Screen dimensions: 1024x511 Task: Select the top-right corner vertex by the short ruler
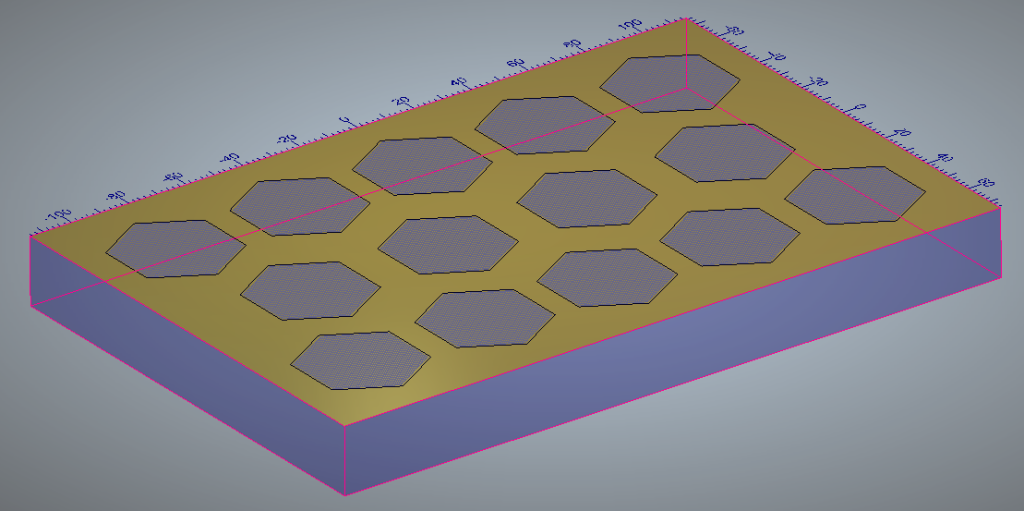point(1000,207)
